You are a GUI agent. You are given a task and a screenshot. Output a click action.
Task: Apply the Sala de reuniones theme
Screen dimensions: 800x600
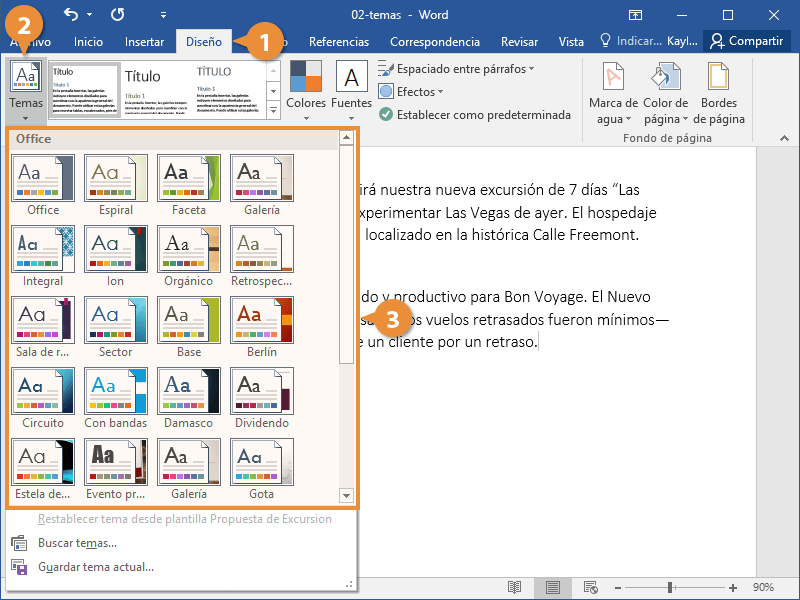(43, 327)
